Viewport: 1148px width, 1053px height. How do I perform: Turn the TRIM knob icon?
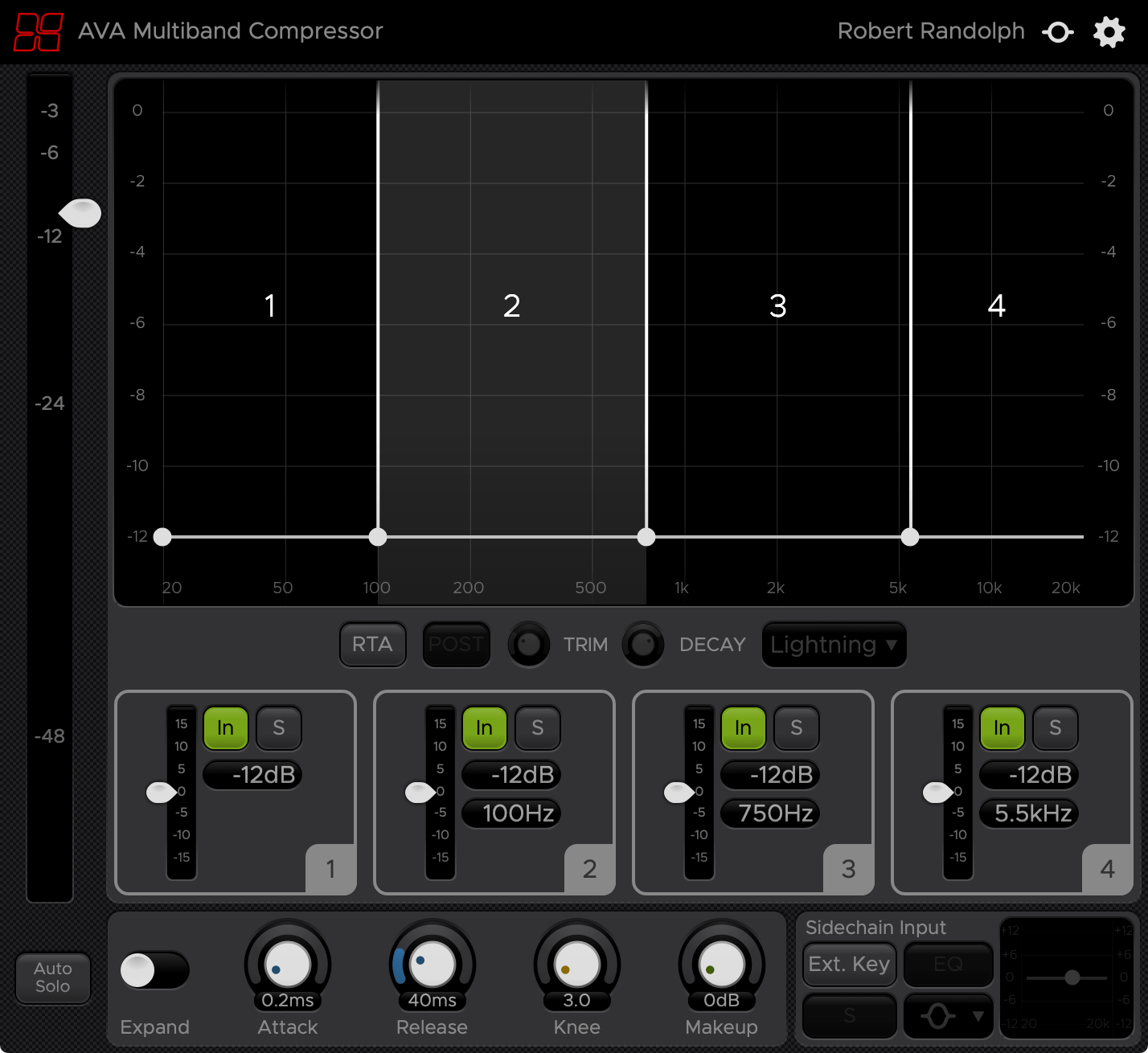click(x=529, y=644)
